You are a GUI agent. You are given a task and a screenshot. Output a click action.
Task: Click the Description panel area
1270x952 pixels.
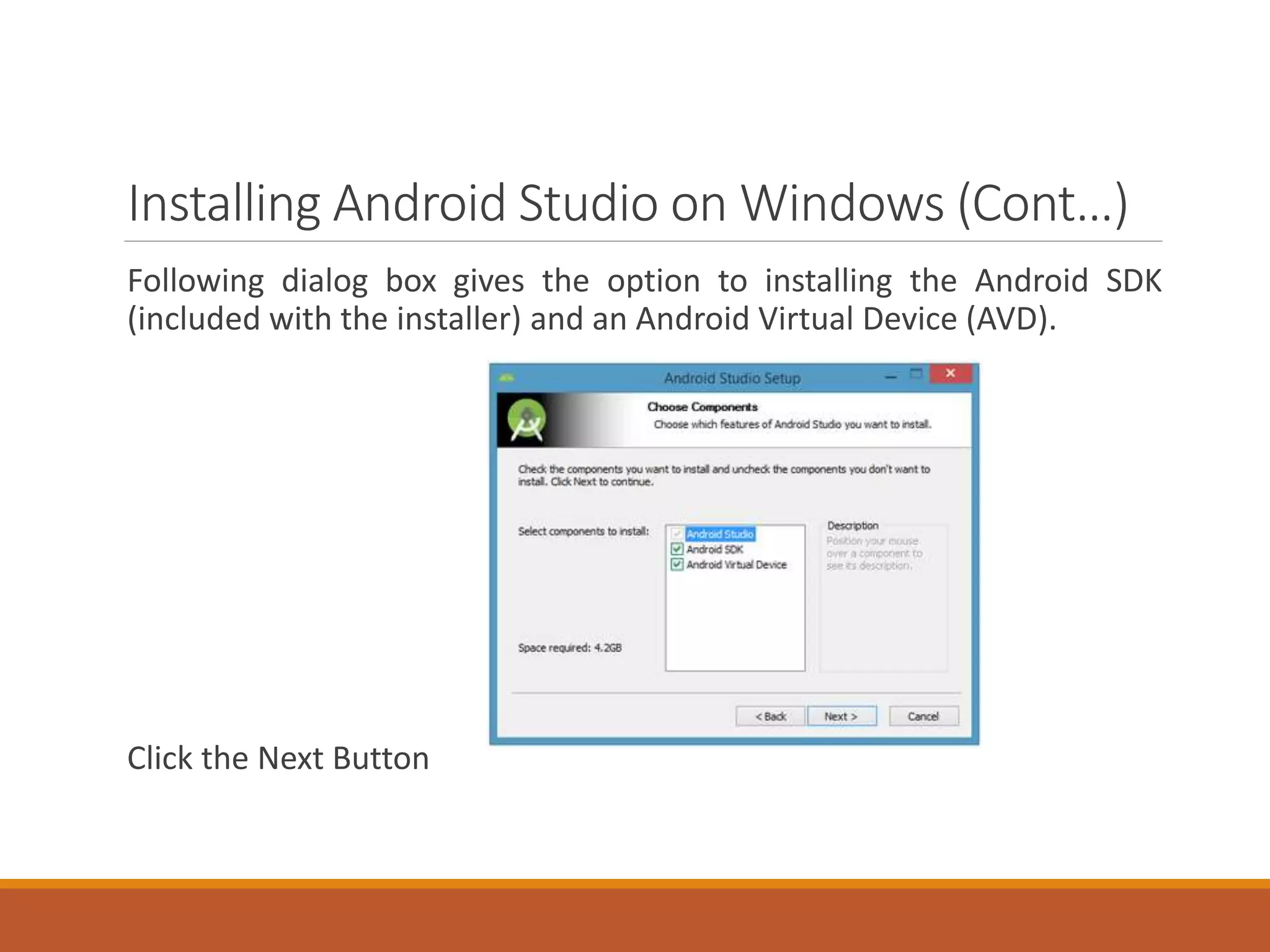884,598
